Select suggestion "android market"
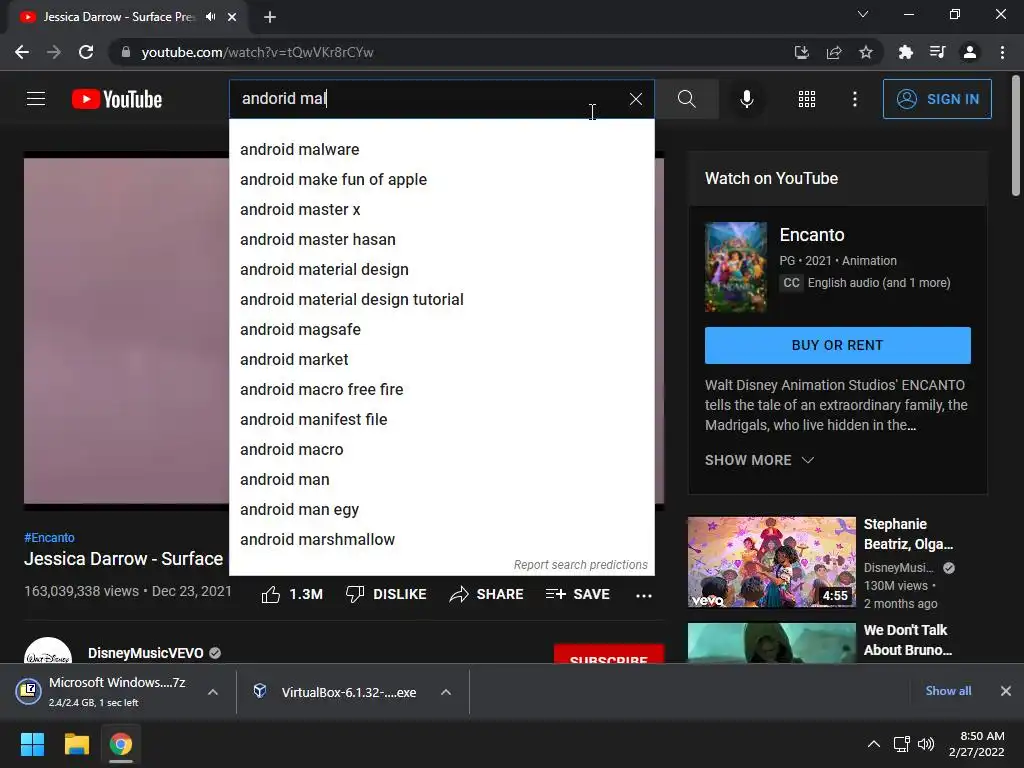Image resolution: width=1024 pixels, height=768 pixels. pos(441,360)
